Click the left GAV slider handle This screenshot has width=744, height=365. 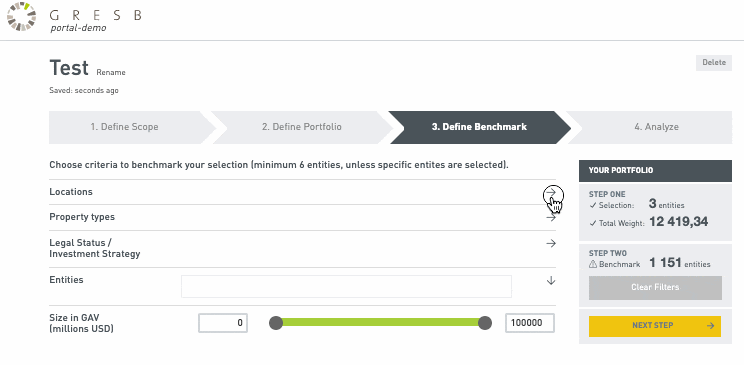[276, 323]
